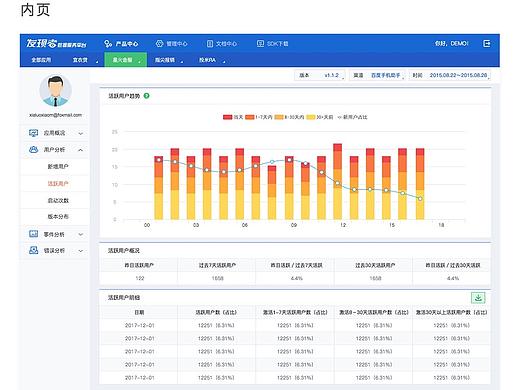Open 活跃用户 sidebar item
The image size is (520, 390).
58,183
